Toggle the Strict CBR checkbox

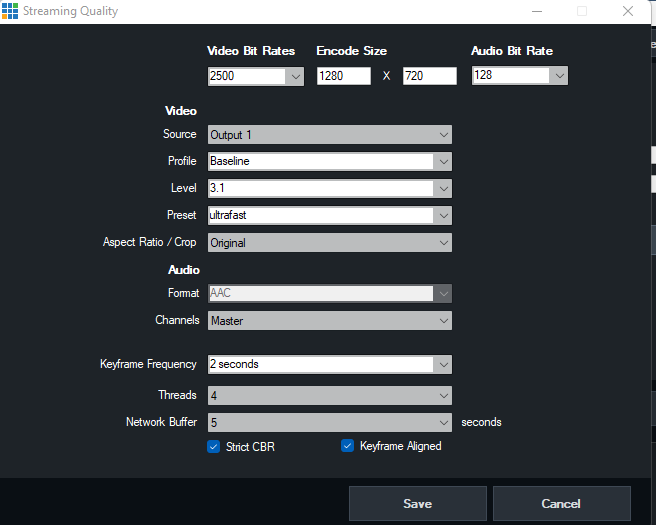pyautogui.click(x=213, y=447)
